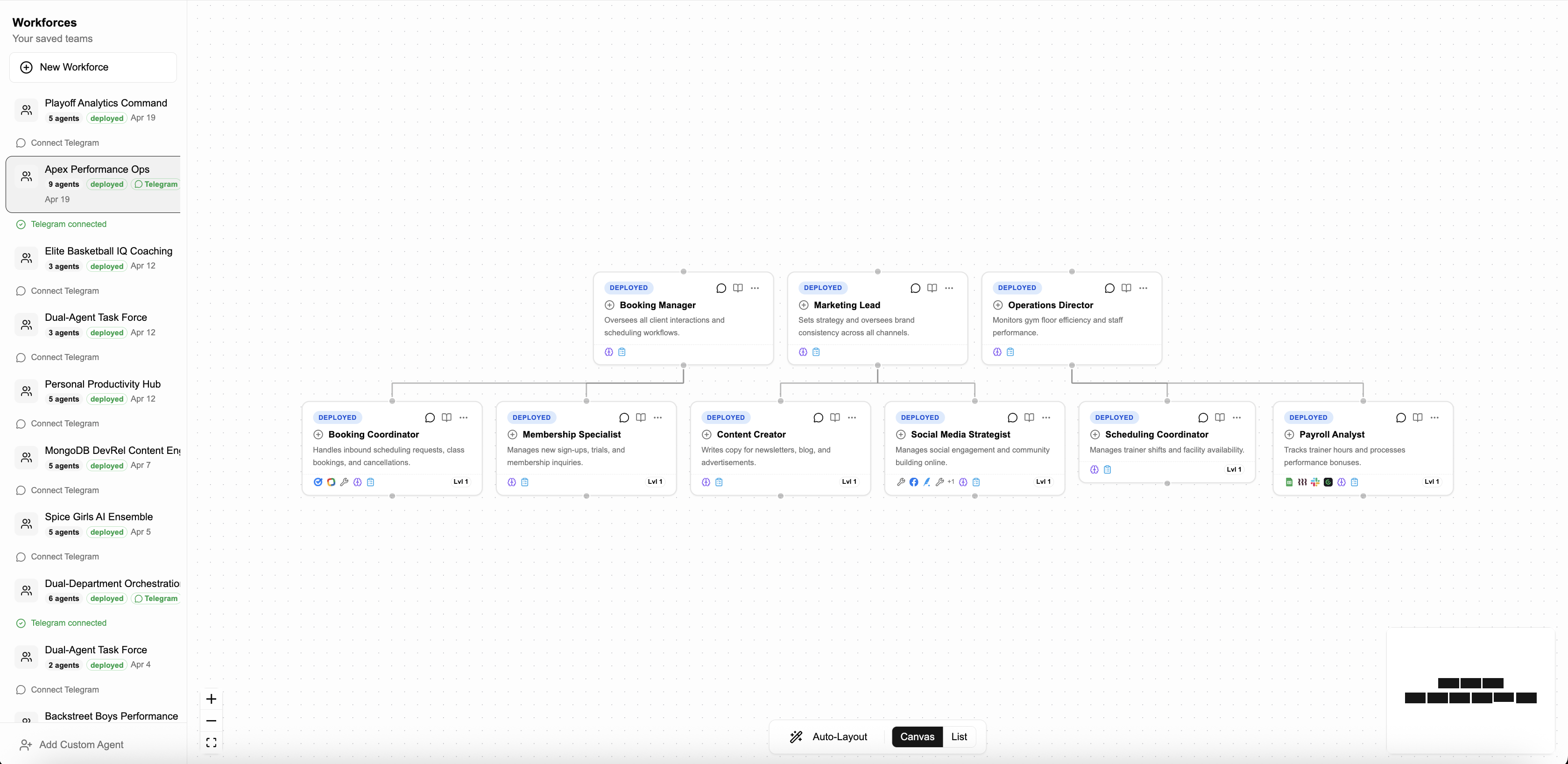Open the knowledge book icon on Marketing Lead
The width and height of the screenshot is (1568, 764).
tap(932, 288)
